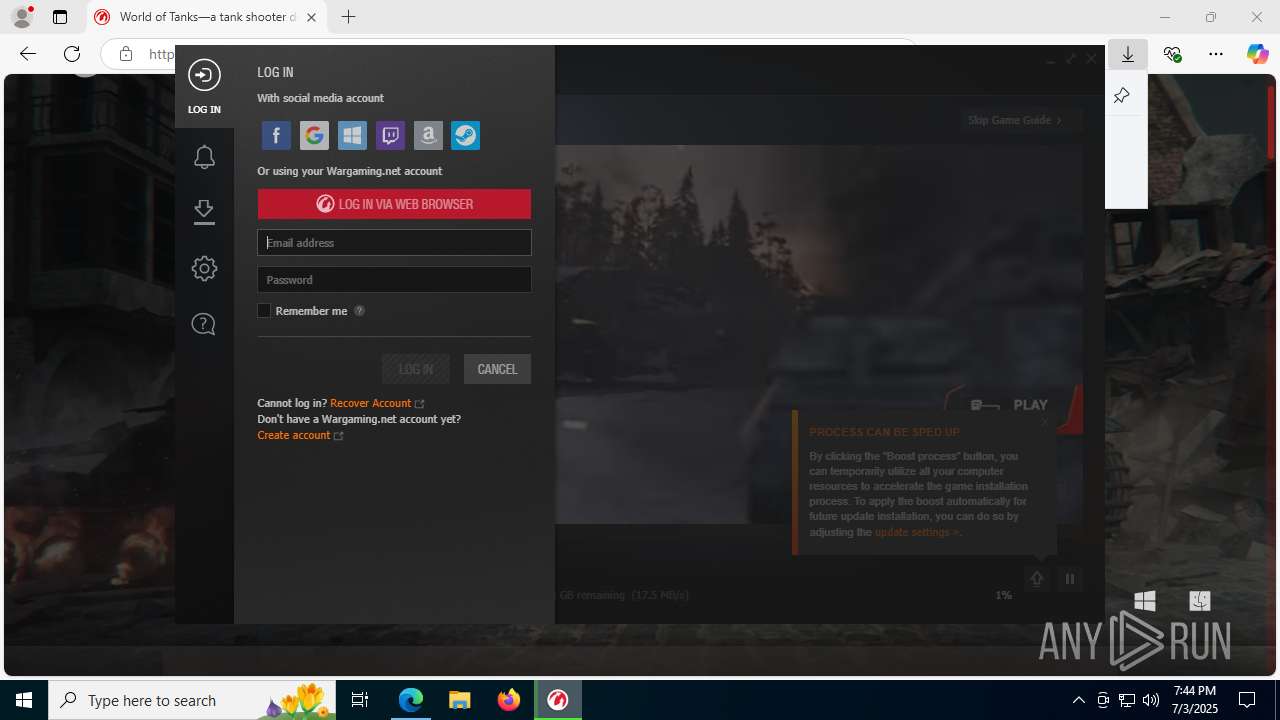This screenshot has height=720, width=1280.
Task: Focus the Password field
Action: coord(394,280)
